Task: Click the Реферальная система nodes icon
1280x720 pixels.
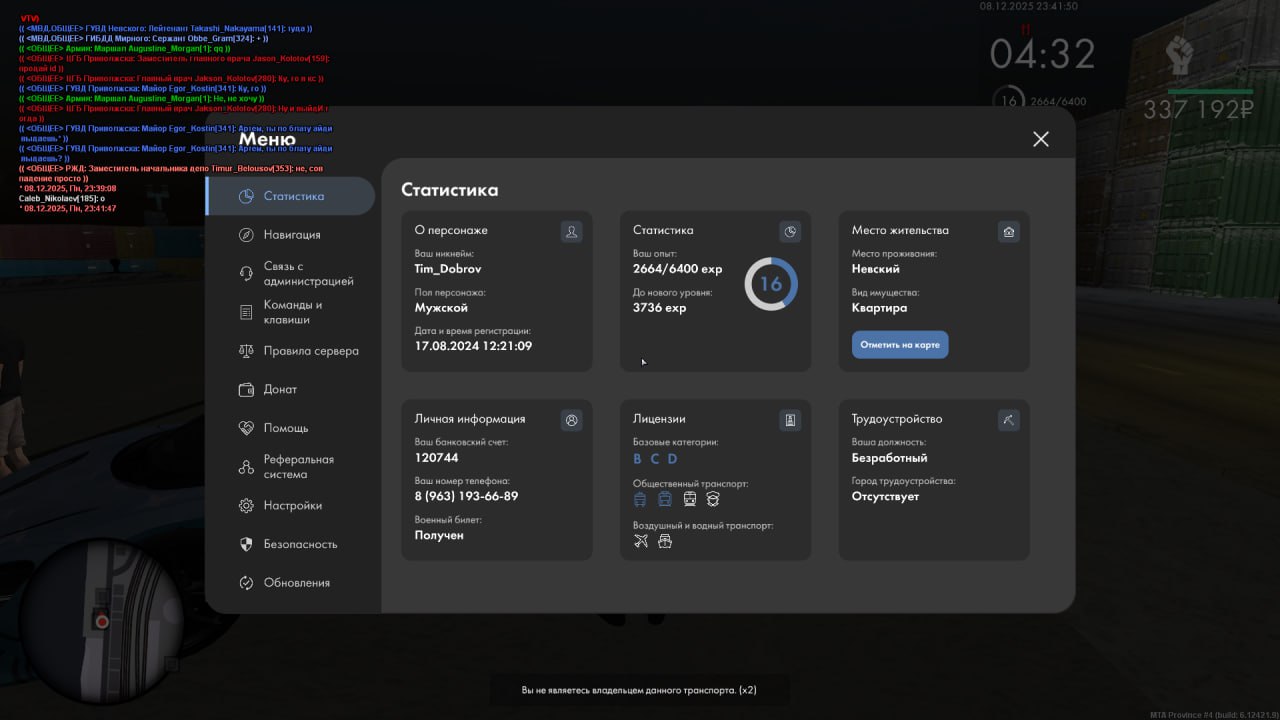Action: [x=246, y=467]
